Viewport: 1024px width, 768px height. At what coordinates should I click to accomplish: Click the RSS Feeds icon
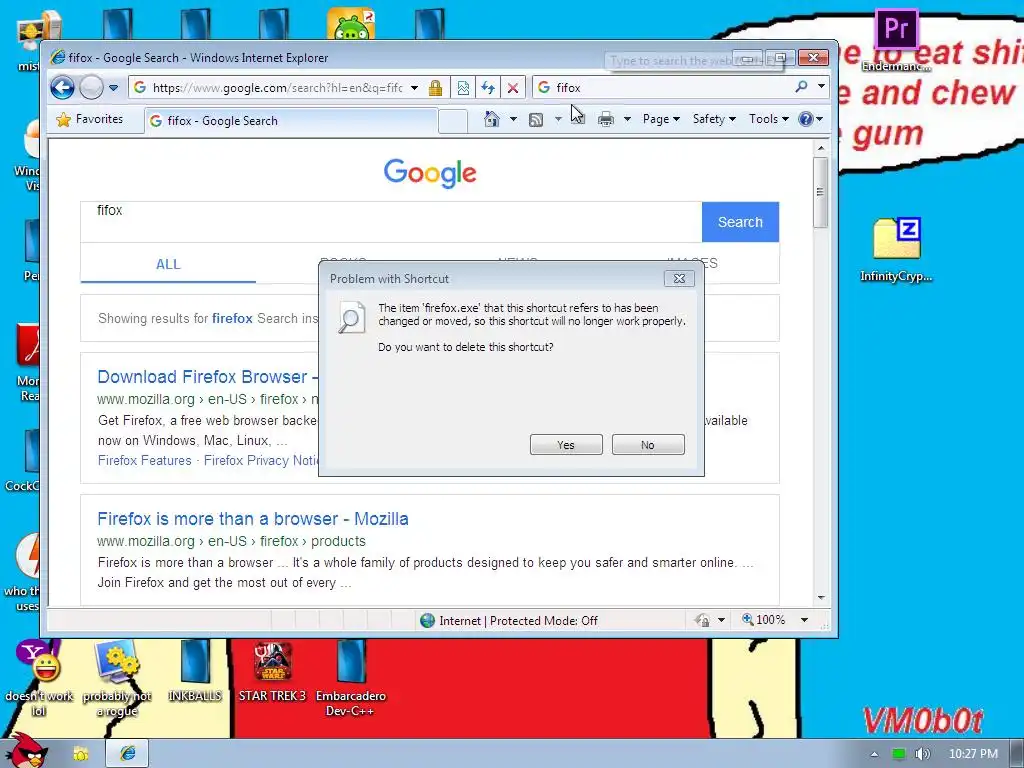pyautogui.click(x=536, y=120)
